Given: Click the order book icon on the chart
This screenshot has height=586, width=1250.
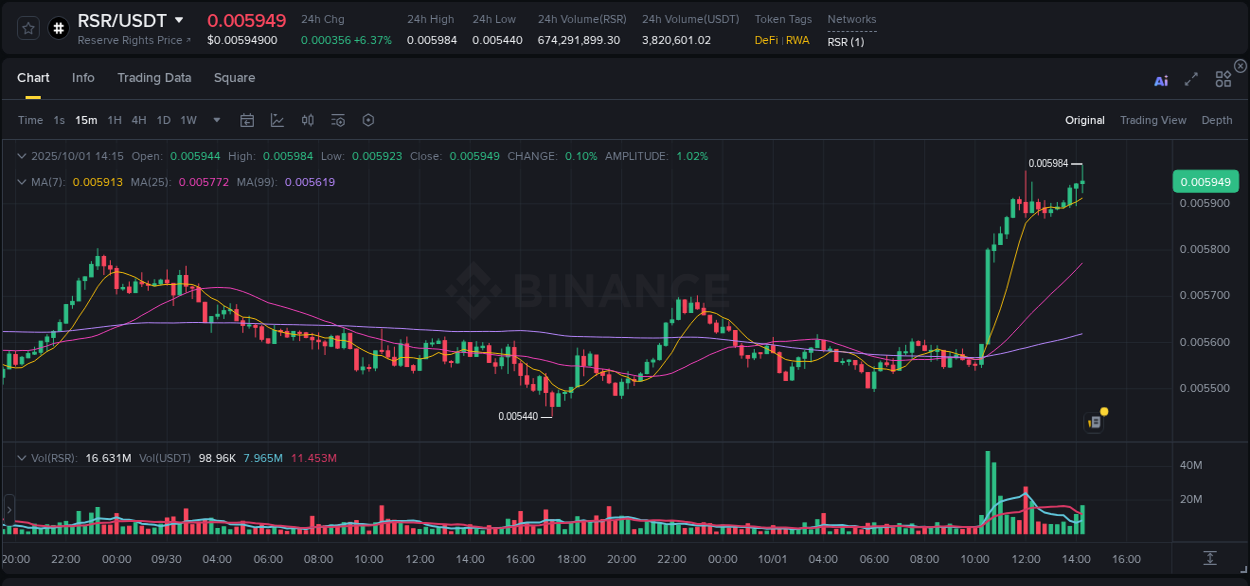Looking at the screenshot, I should (x=1092, y=421).
